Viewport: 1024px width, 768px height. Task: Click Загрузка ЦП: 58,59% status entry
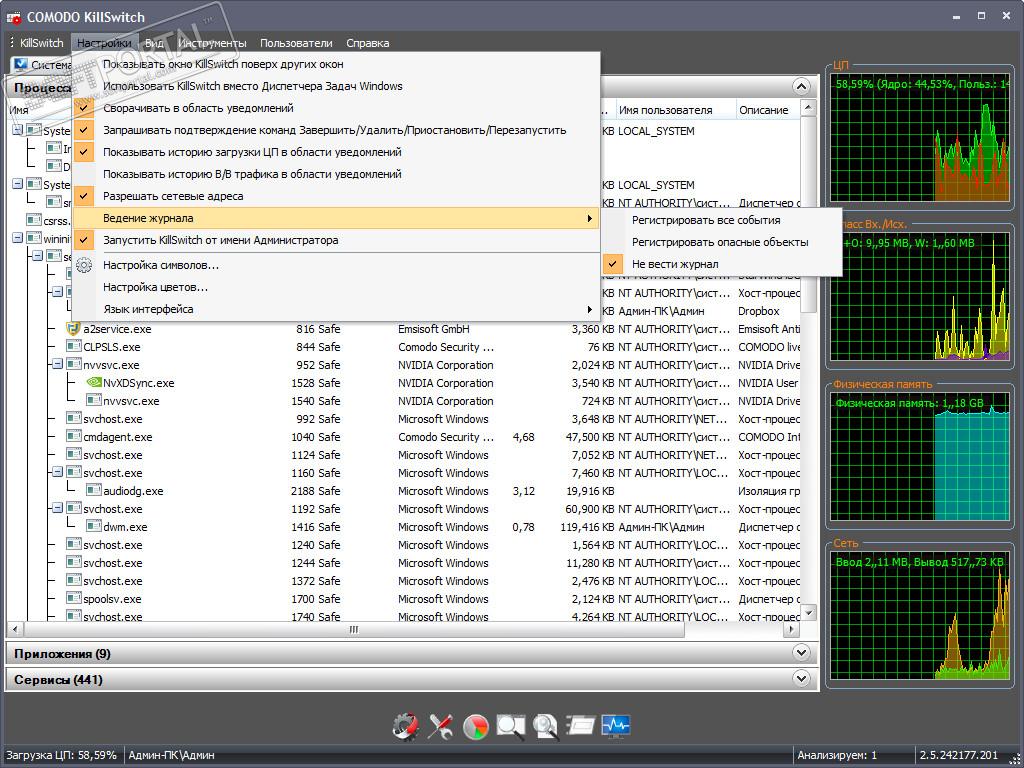[61, 755]
